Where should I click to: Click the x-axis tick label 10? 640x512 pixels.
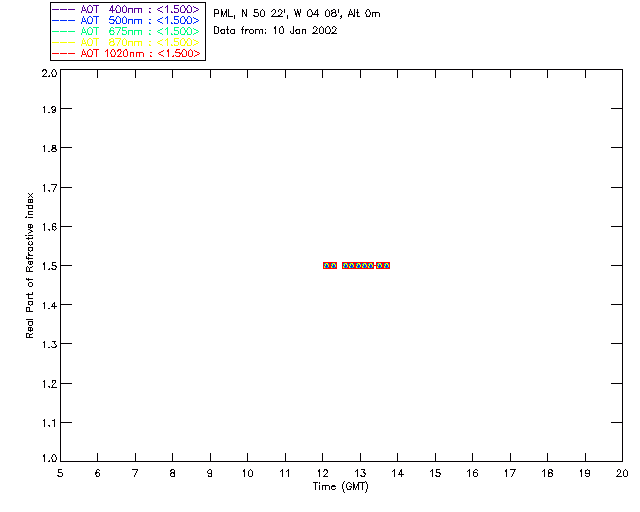pos(247,473)
